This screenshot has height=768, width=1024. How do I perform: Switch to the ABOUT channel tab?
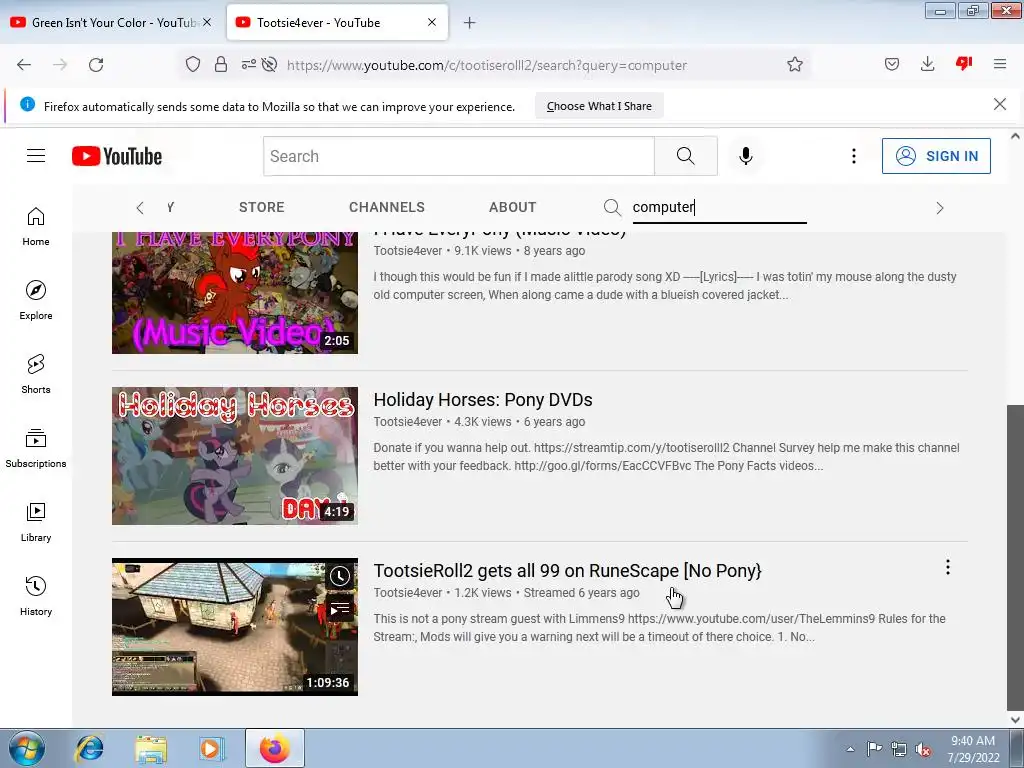(x=513, y=207)
